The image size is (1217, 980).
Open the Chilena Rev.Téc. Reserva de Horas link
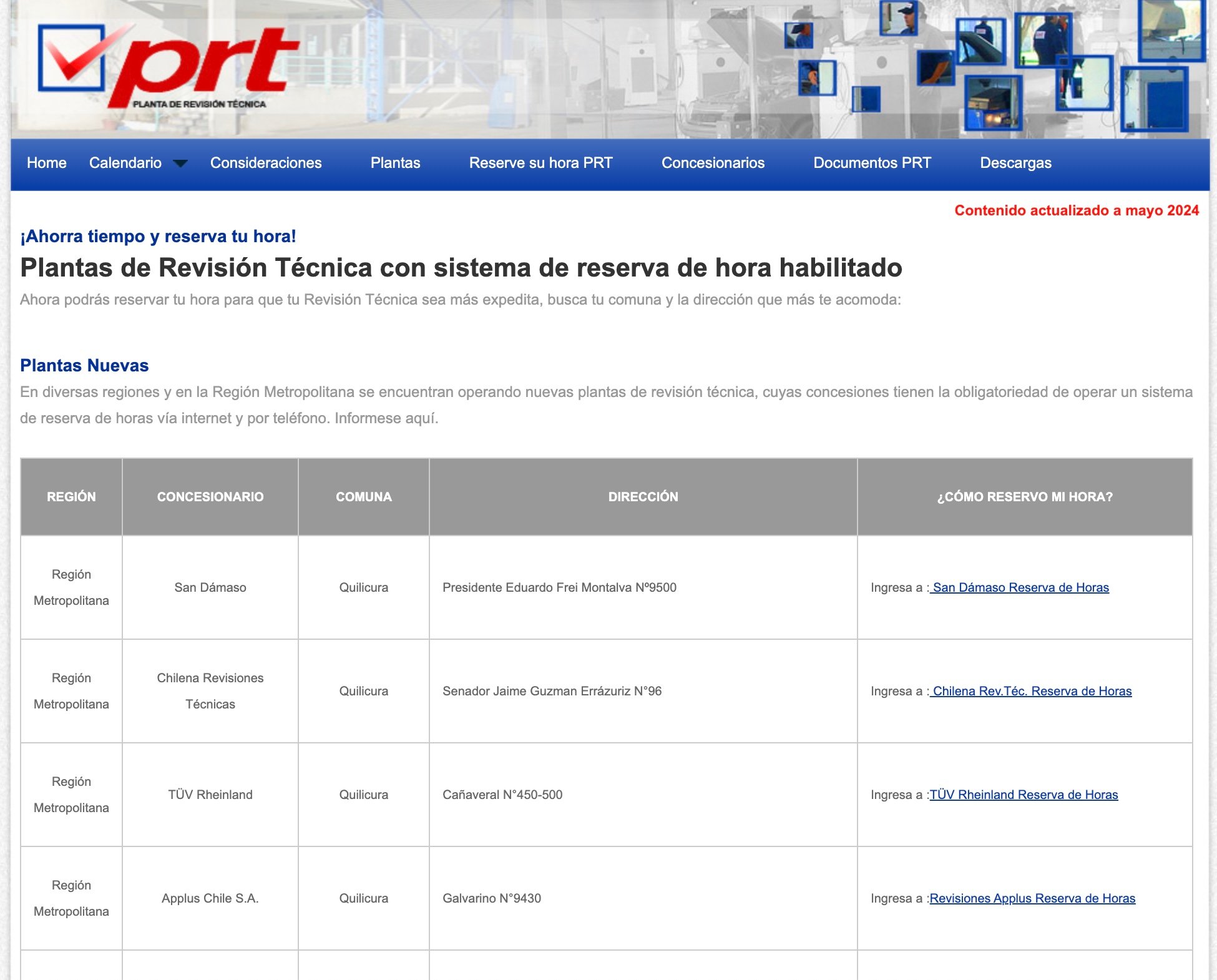[x=1031, y=691]
